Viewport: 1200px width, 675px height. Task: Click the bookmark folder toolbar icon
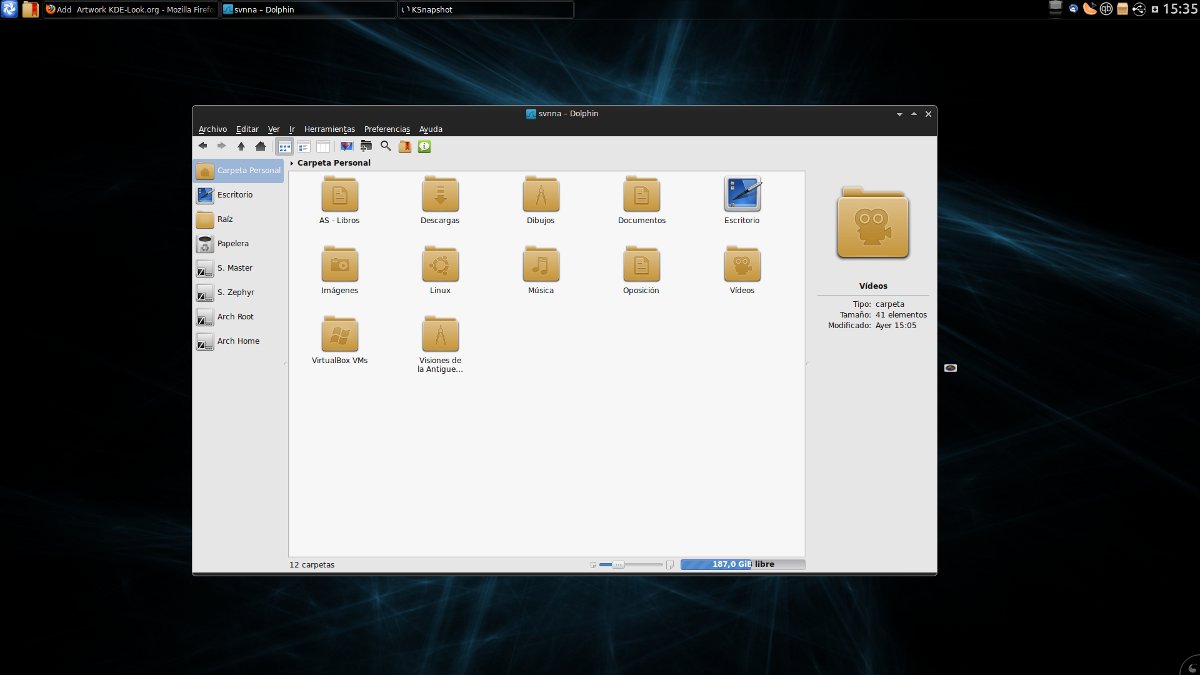[405, 146]
